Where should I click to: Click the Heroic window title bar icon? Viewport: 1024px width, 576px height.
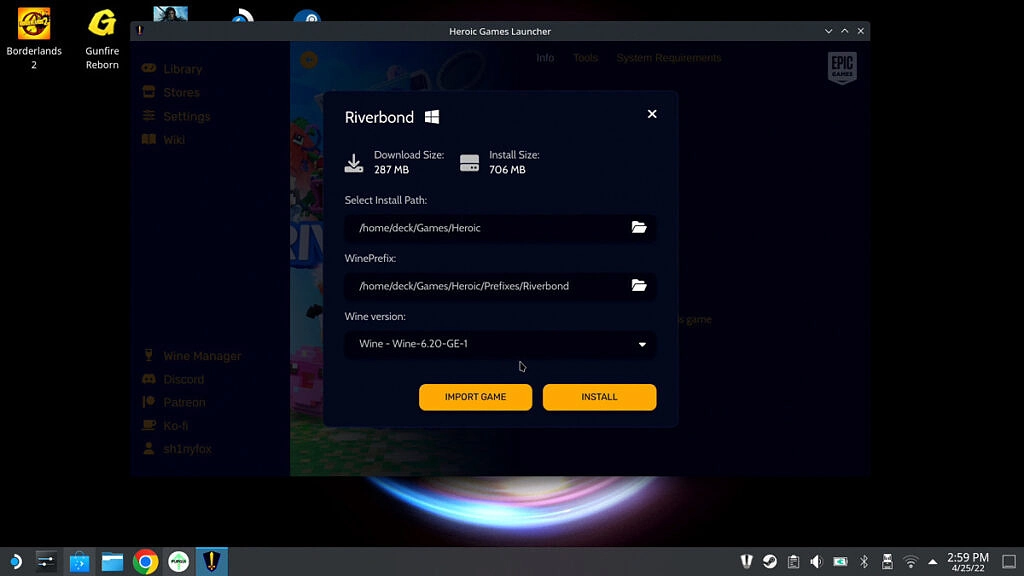[140, 31]
